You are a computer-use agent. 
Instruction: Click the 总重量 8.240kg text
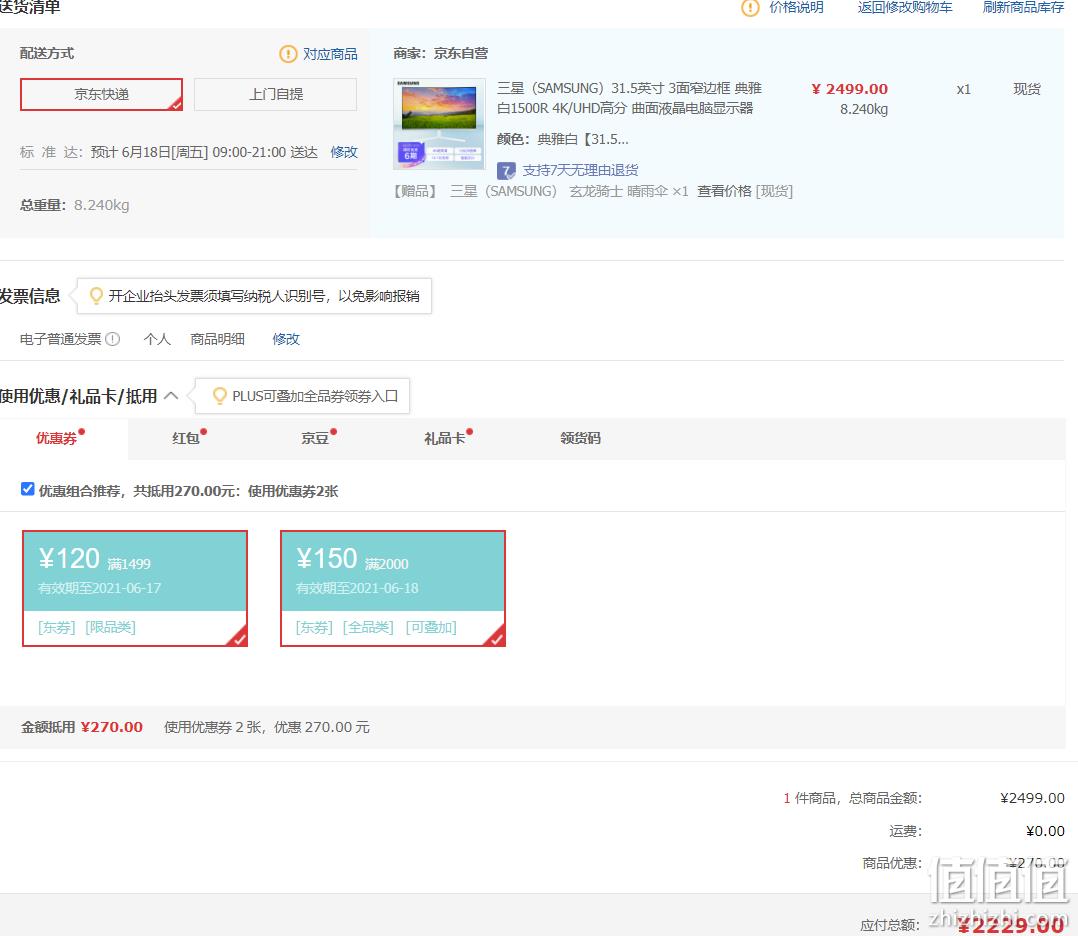click(74, 205)
